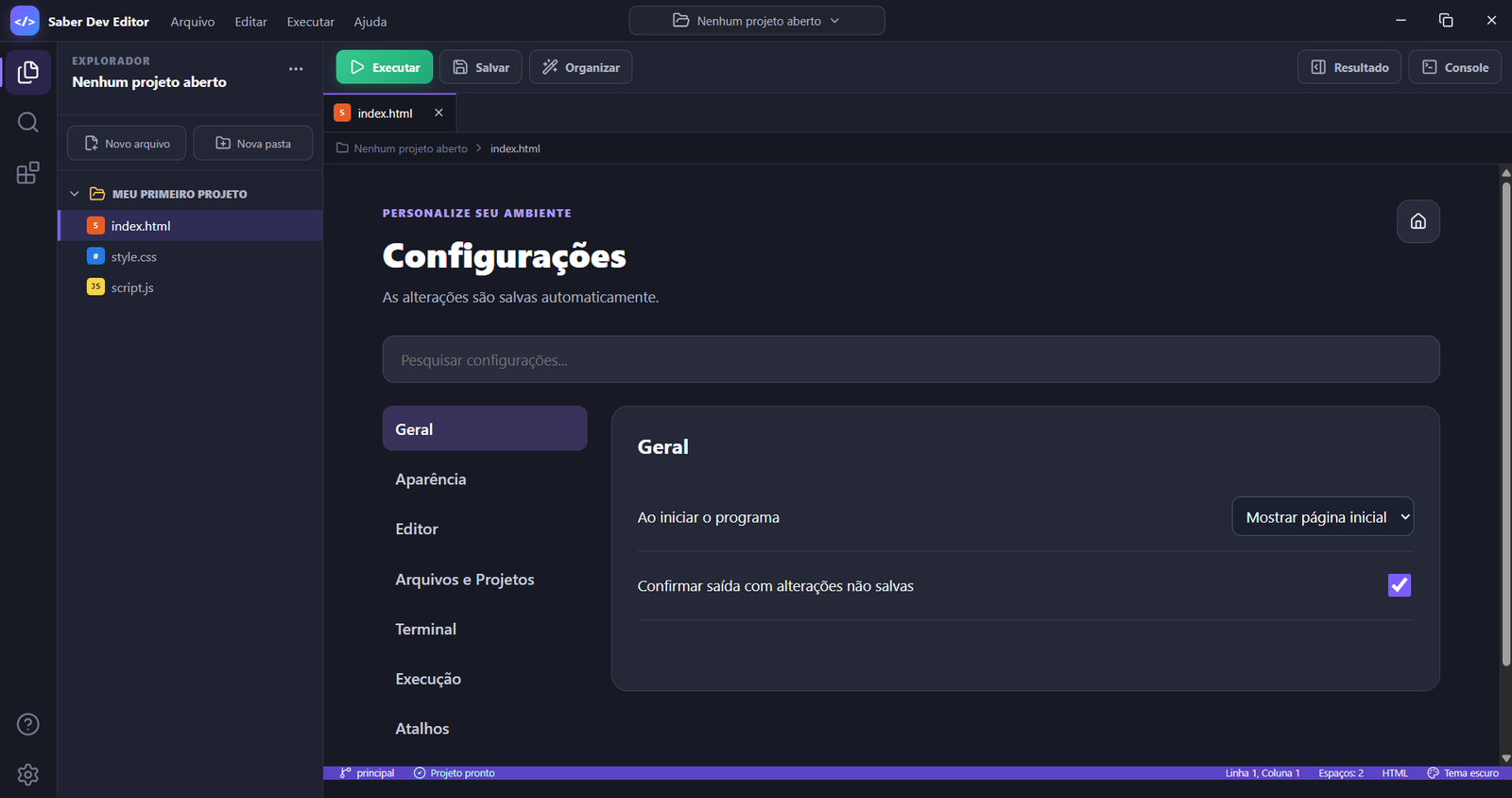Viewport: 1512px width, 798px height.
Task: Create a folder with Nova pasta
Action: (253, 144)
